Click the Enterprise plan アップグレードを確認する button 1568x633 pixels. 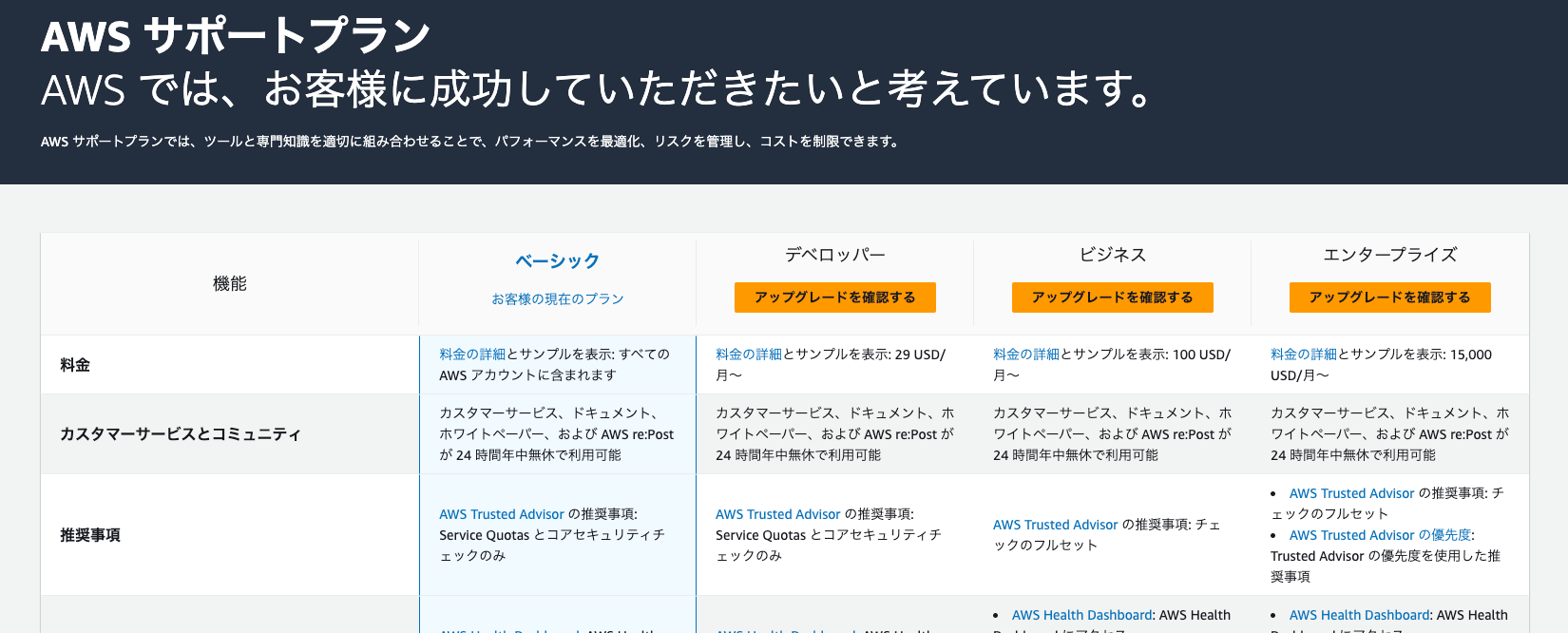point(1389,297)
